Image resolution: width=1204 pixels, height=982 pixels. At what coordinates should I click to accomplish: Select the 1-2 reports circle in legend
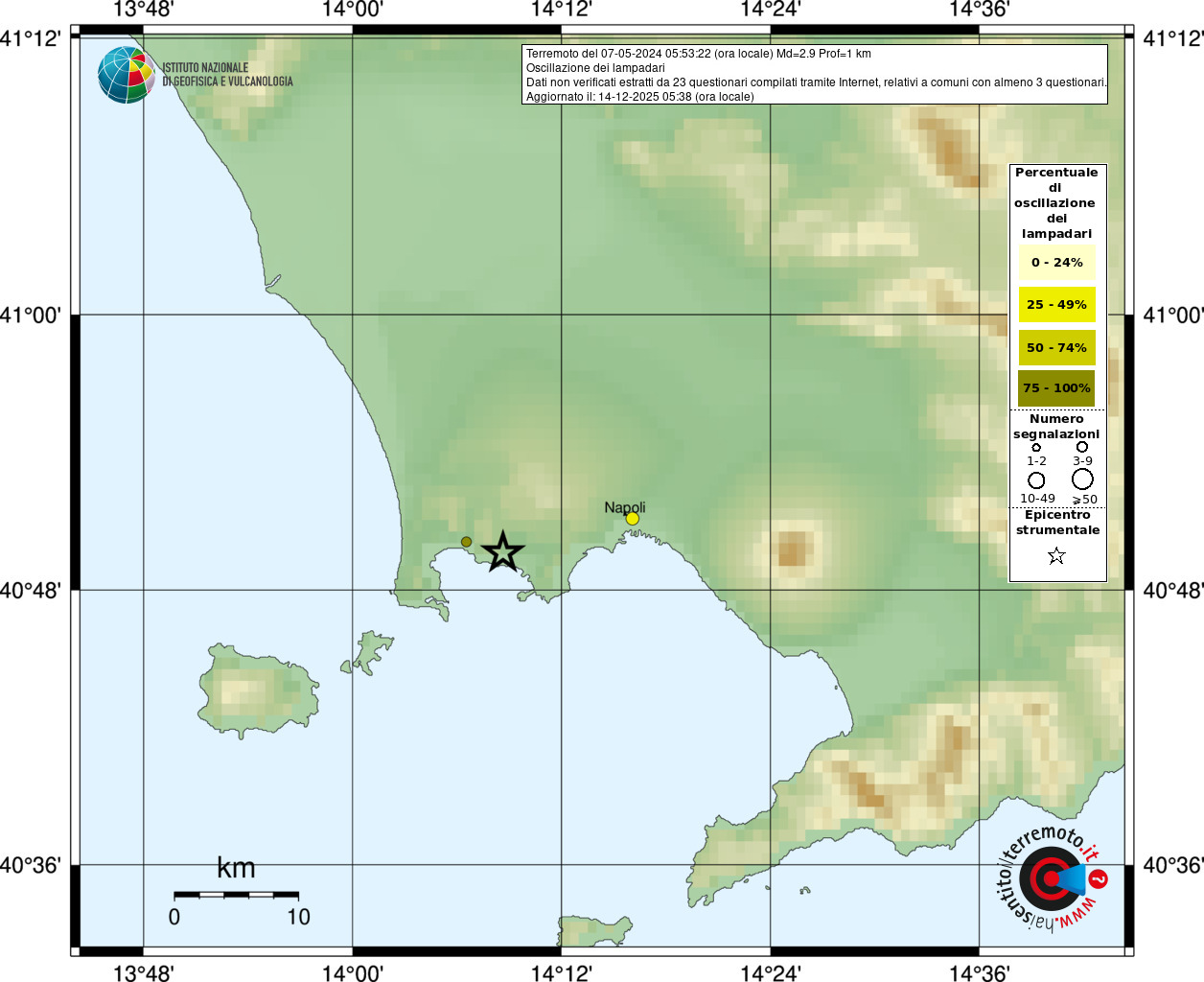coord(1036,447)
